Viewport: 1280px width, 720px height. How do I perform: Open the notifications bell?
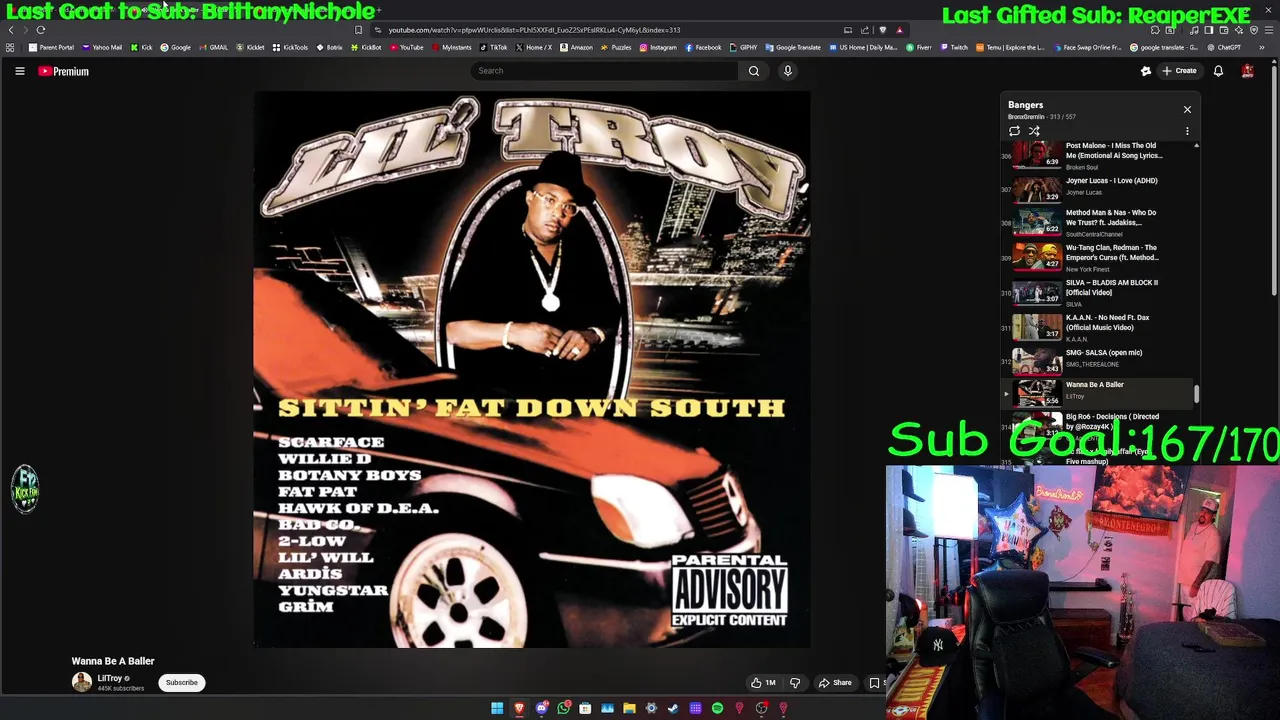point(1218,71)
